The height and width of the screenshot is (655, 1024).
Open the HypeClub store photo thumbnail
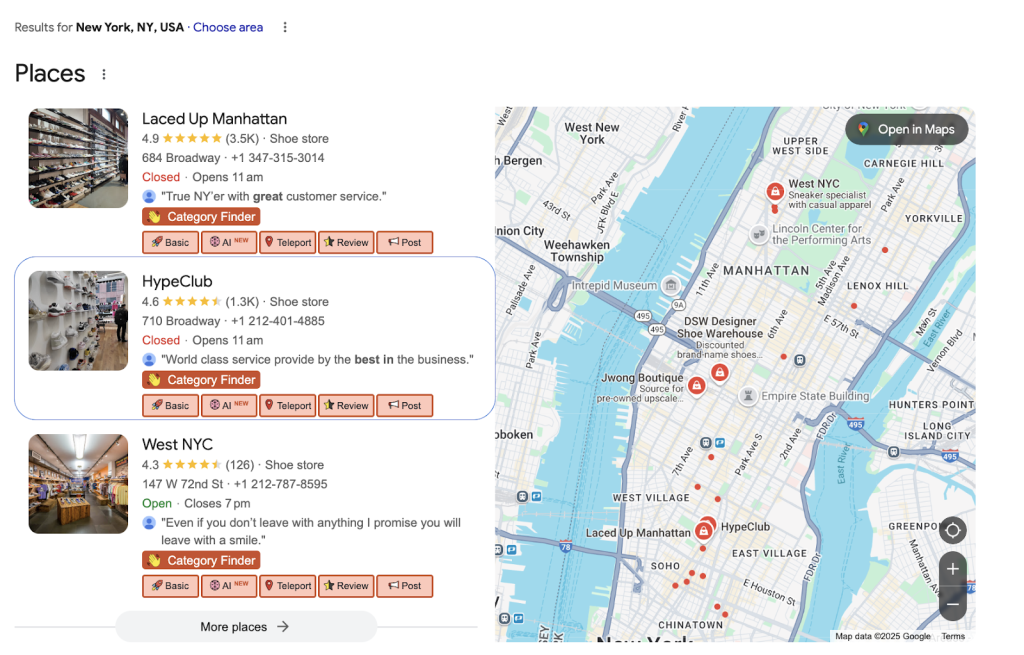pyautogui.click(x=78, y=321)
